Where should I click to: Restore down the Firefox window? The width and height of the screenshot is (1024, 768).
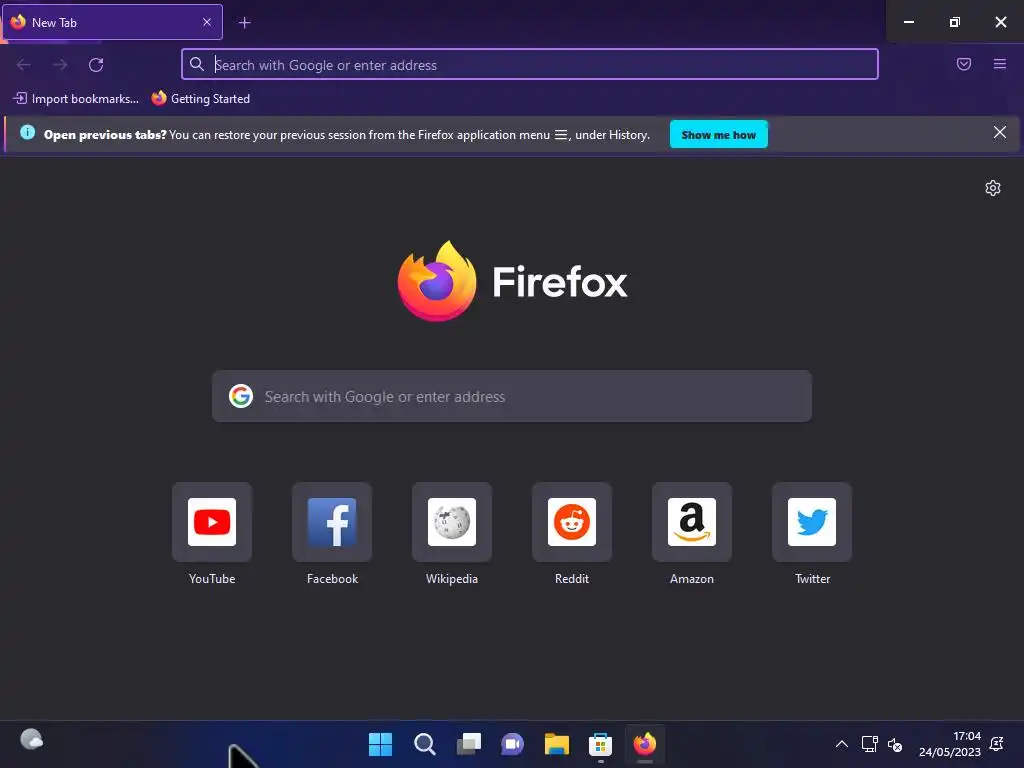(x=955, y=22)
